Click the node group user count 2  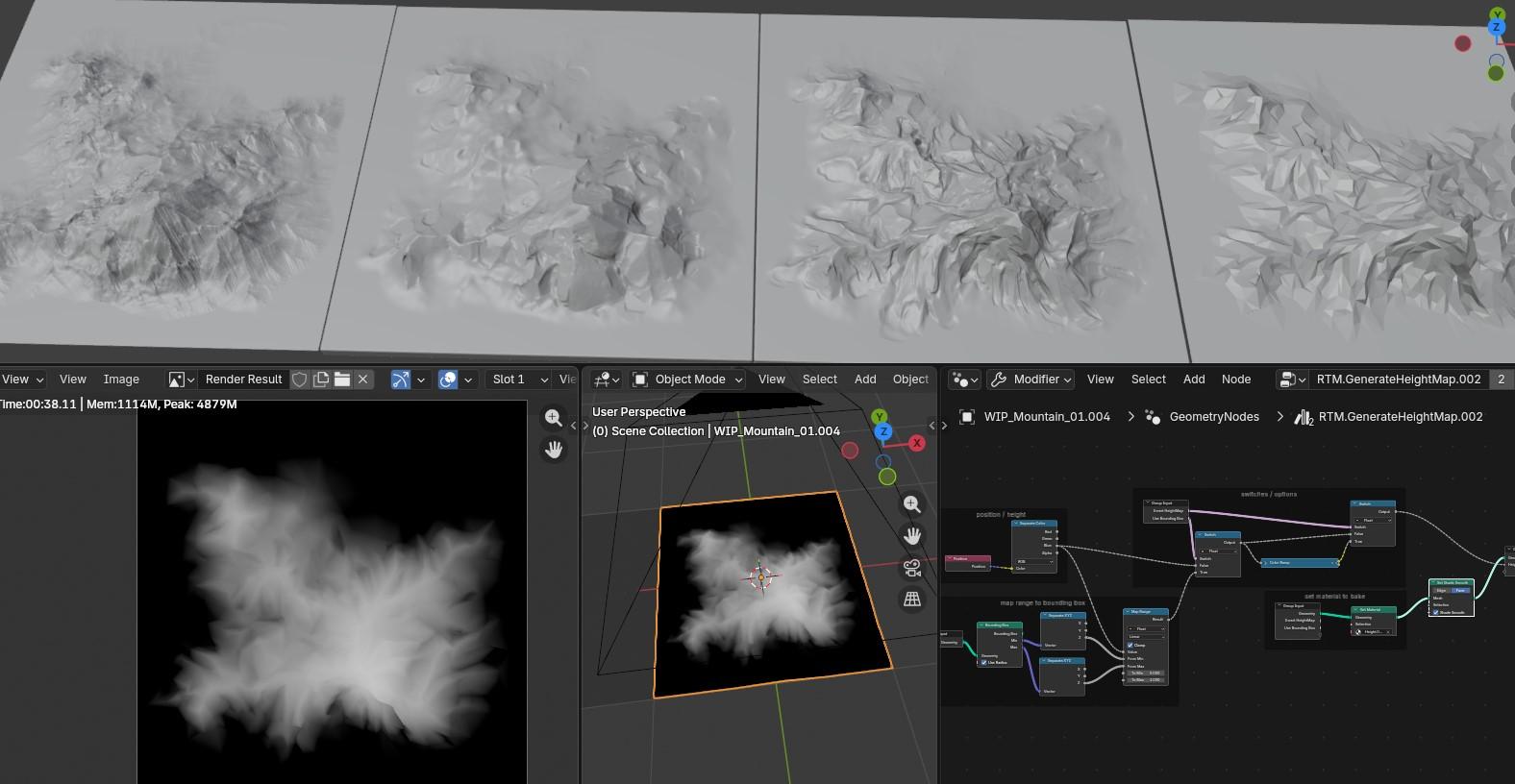tap(1501, 380)
